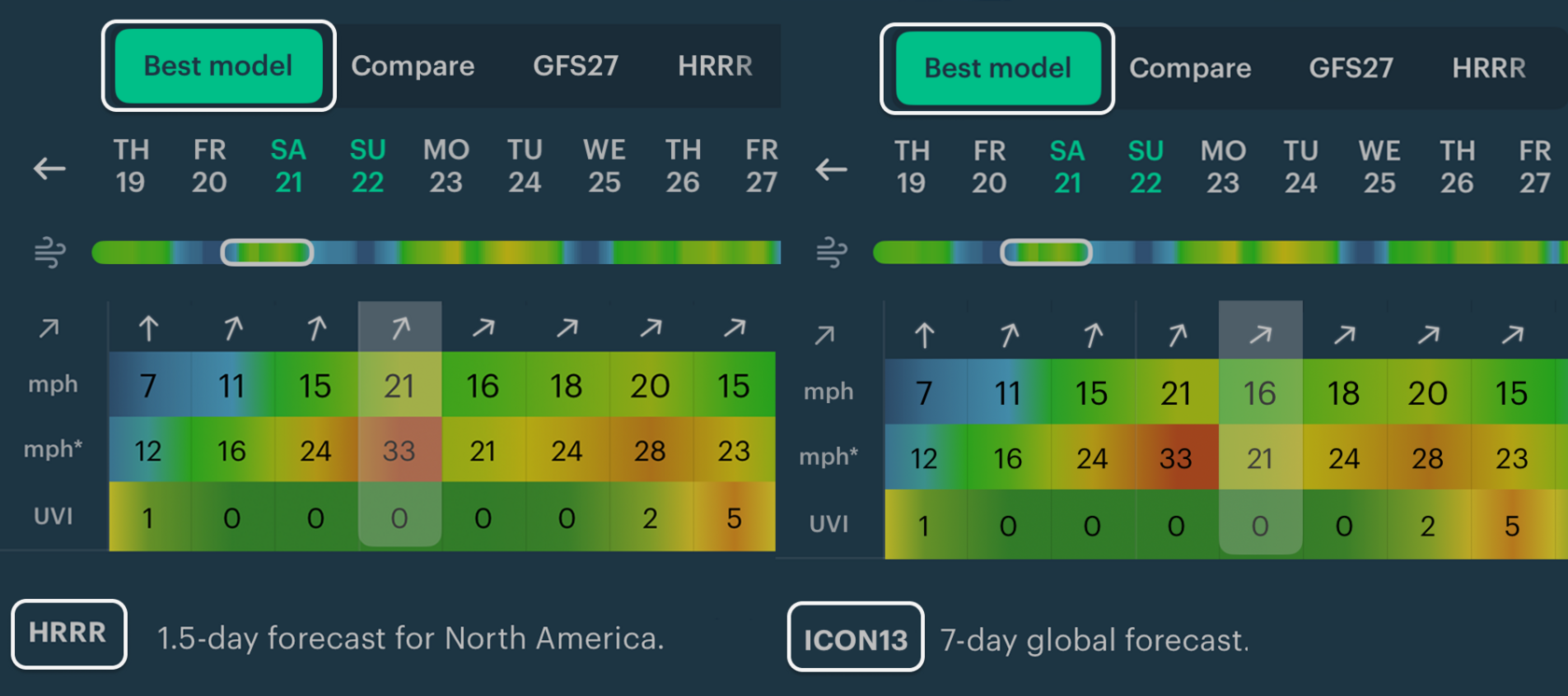
Task: Click north arrow above 7 in left panel
Action: pos(148,327)
